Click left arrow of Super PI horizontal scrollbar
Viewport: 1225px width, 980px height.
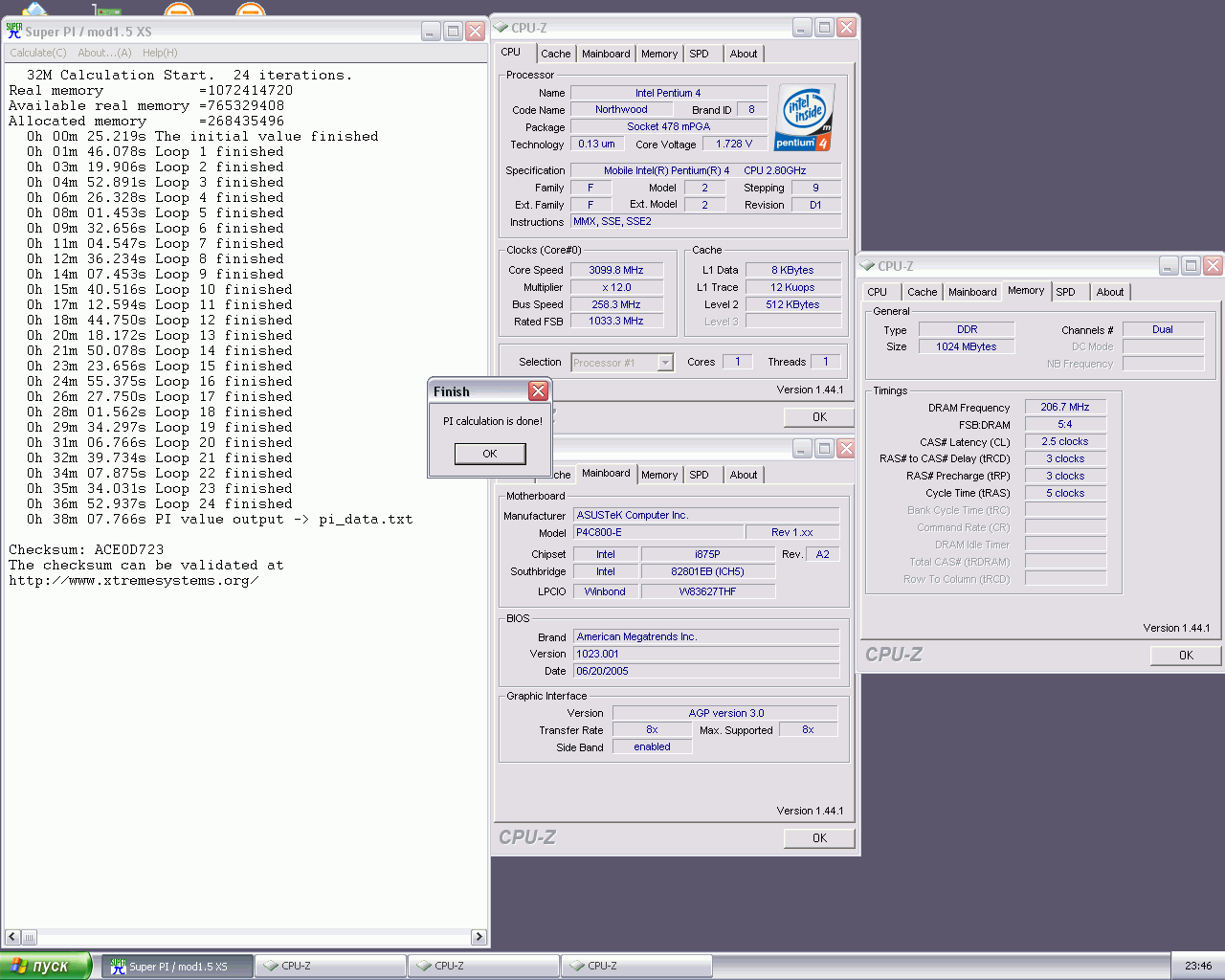(12, 937)
